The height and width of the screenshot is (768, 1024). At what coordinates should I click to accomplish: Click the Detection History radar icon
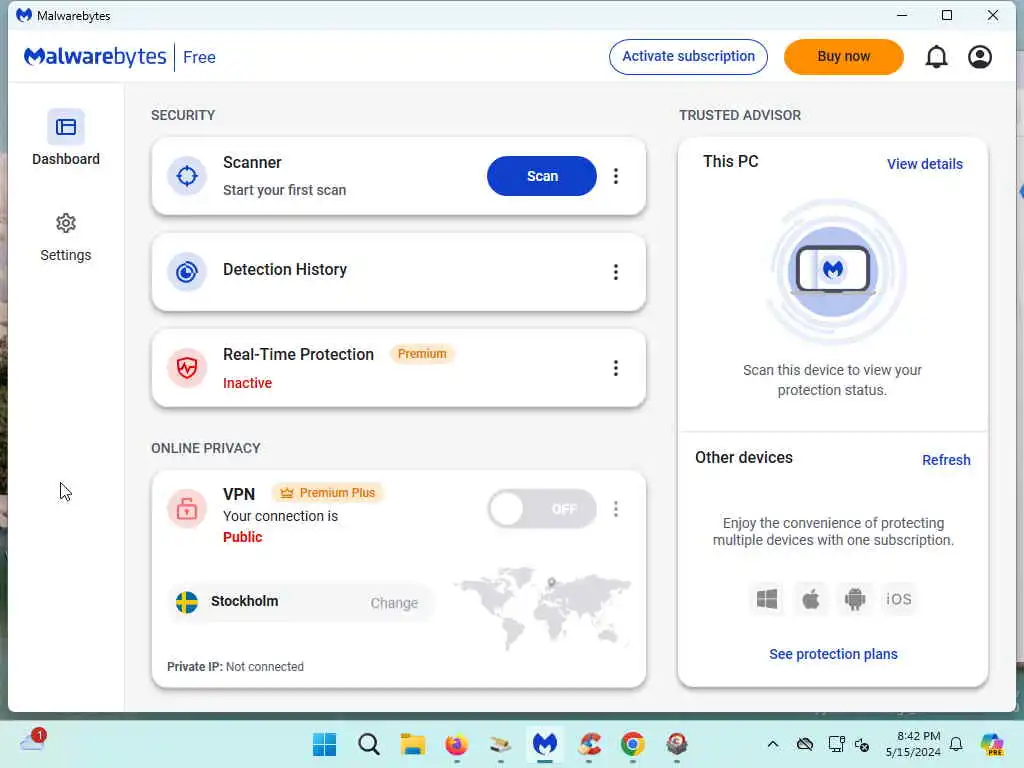tap(187, 272)
